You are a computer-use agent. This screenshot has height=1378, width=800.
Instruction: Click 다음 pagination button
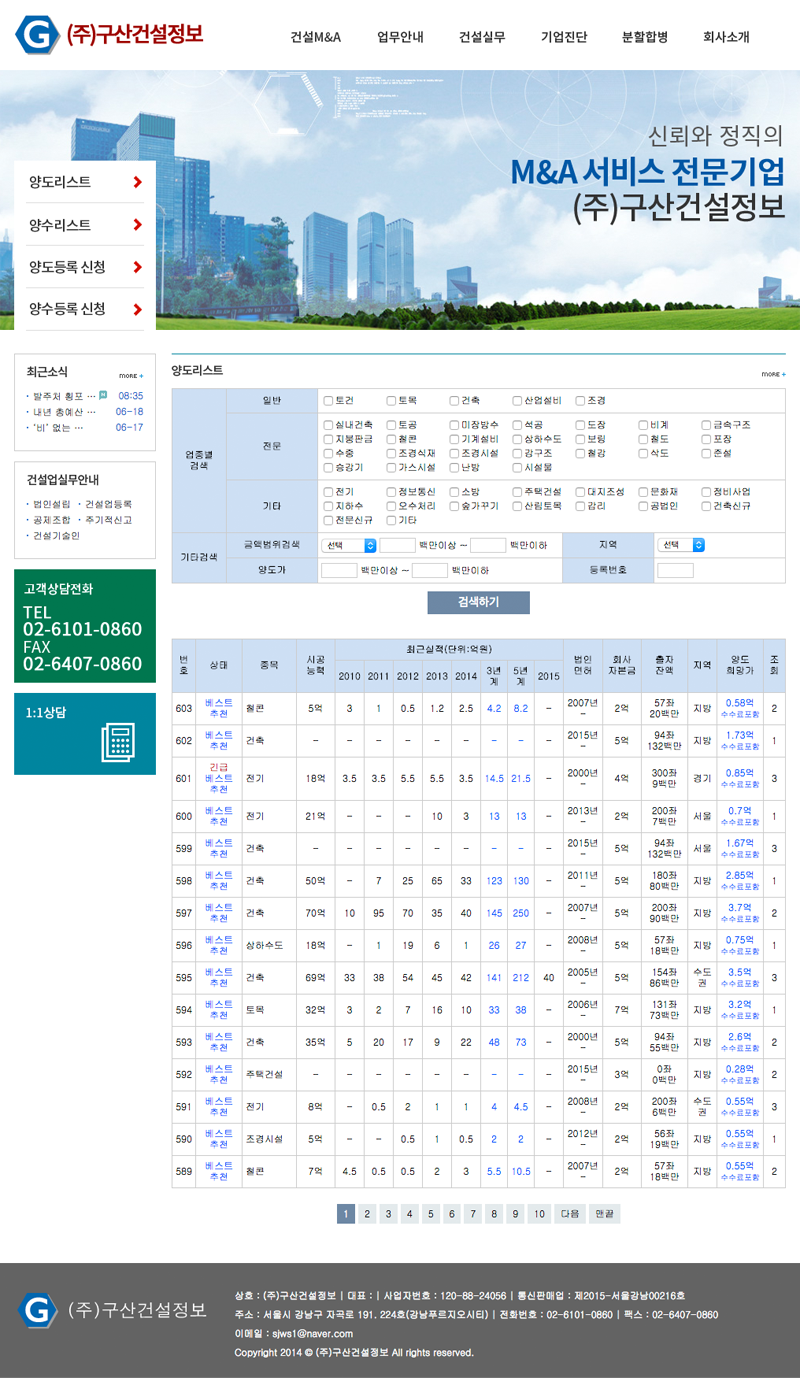[x=570, y=1214]
